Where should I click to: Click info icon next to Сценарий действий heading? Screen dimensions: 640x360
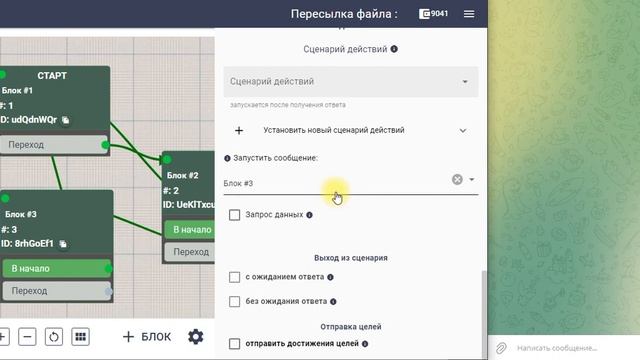(x=394, y=49)
